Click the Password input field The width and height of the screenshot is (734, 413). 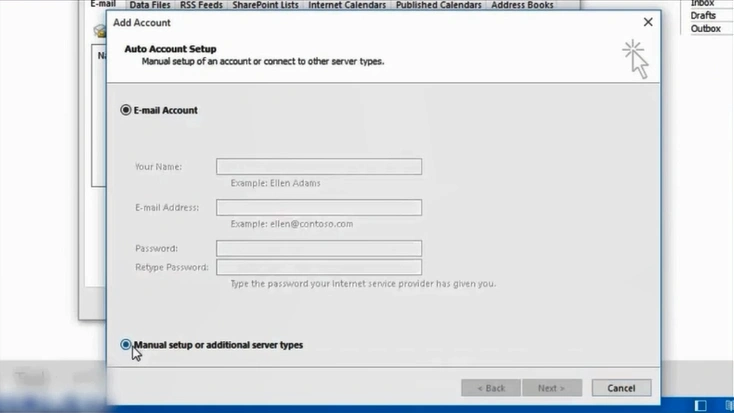pos(319,248)
